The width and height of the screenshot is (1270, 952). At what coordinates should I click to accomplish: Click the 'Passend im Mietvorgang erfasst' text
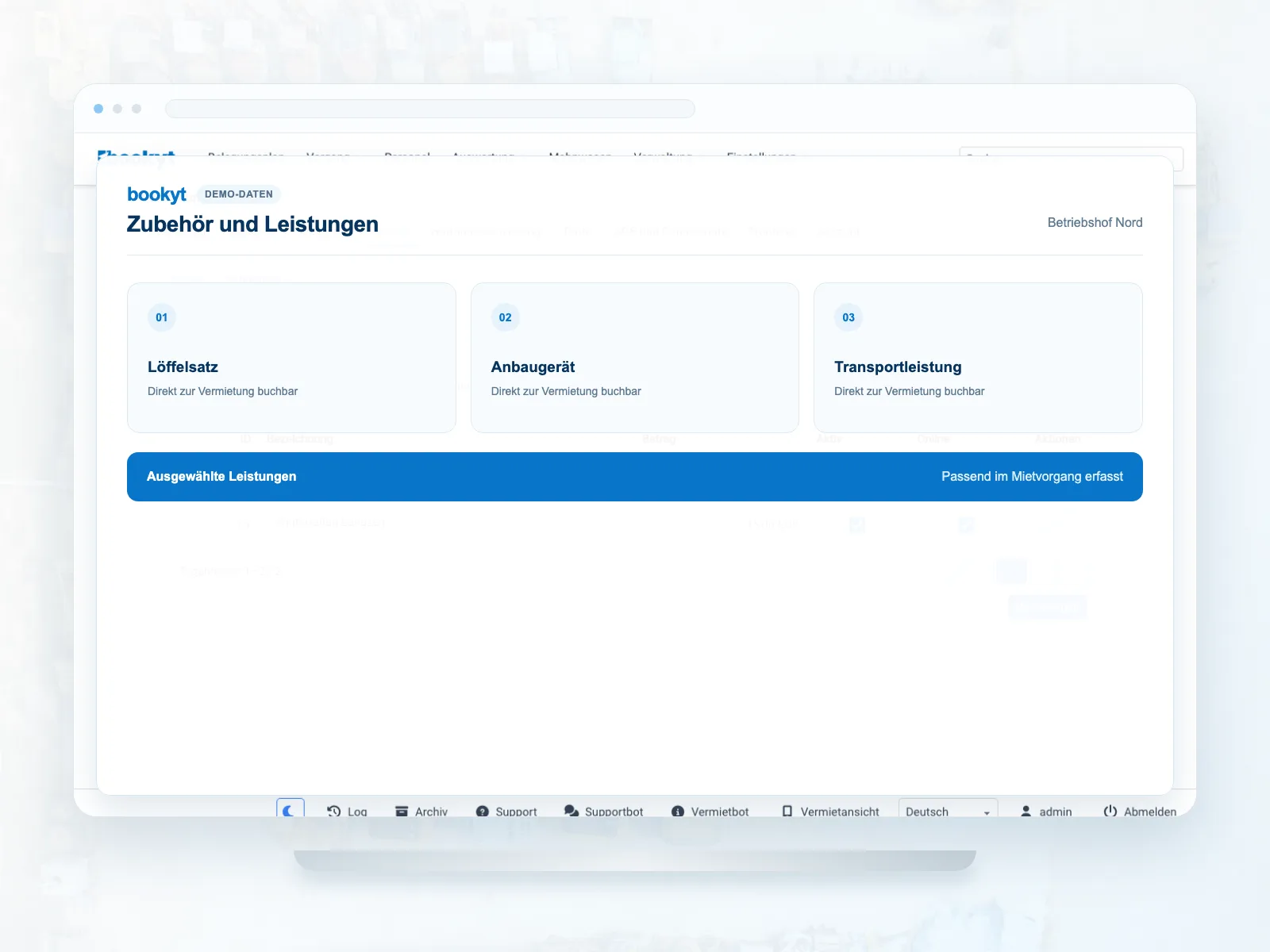pos(1032,476)
